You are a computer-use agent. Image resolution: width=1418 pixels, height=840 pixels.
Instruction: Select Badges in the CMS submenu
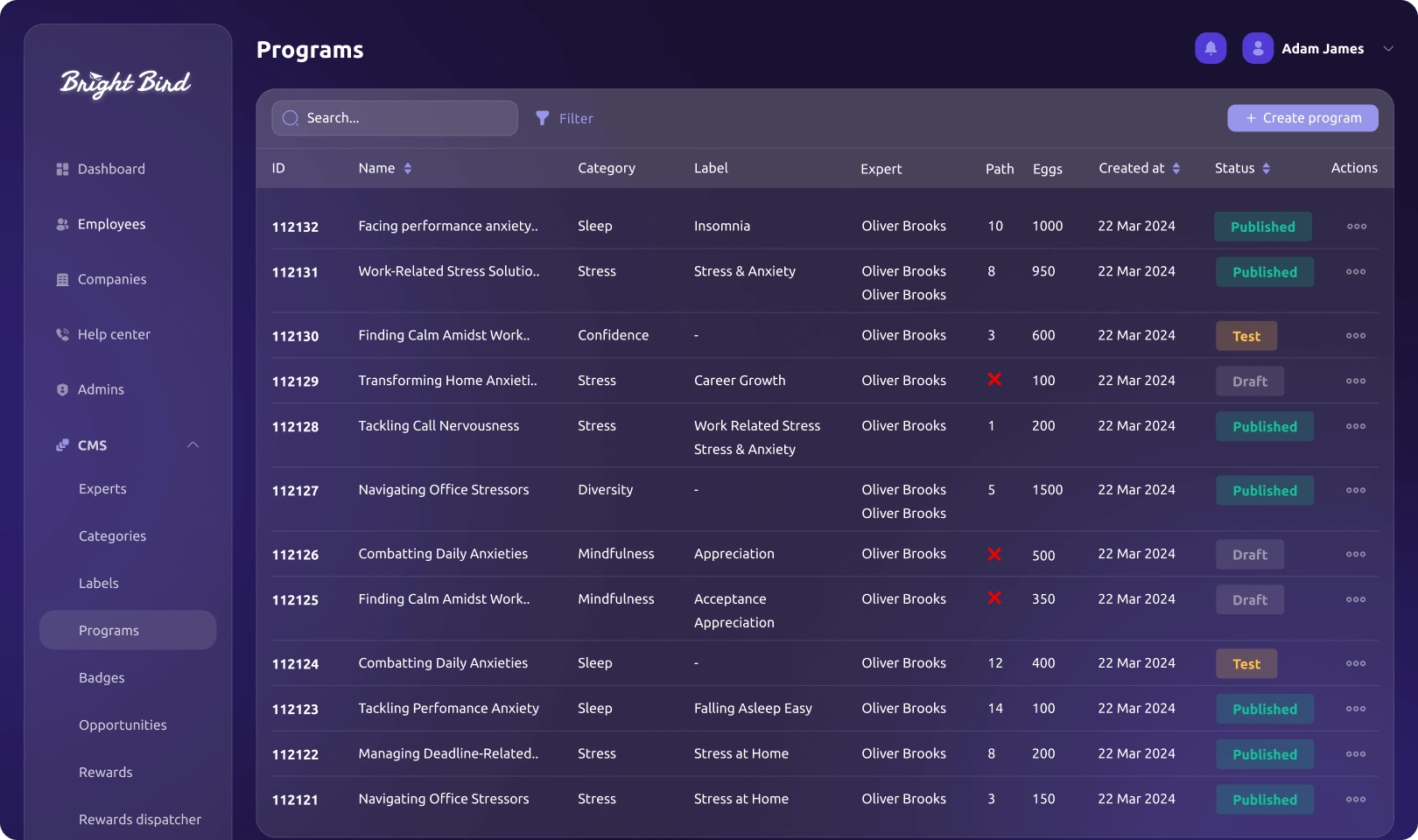click(x=102, y=678)
